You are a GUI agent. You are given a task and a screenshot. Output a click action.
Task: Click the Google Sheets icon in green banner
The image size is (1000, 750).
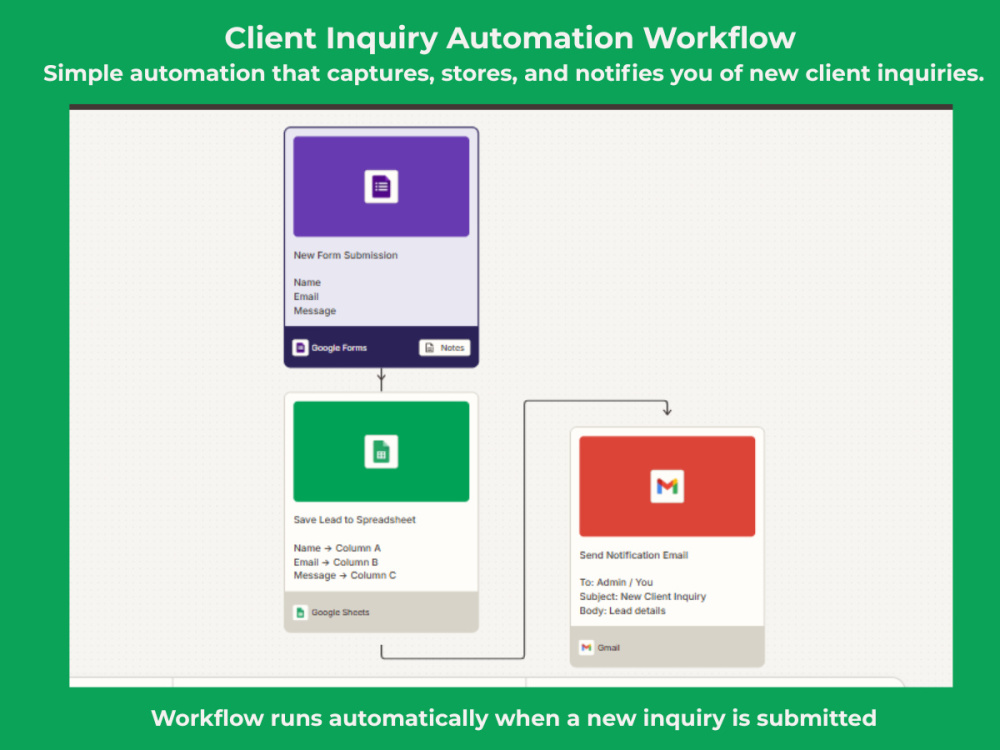381,452
